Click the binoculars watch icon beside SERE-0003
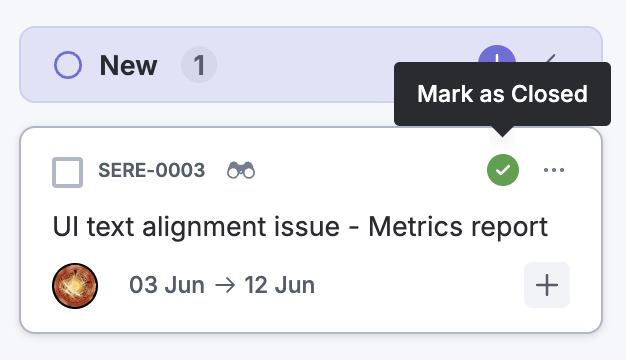 click(241, 170)
